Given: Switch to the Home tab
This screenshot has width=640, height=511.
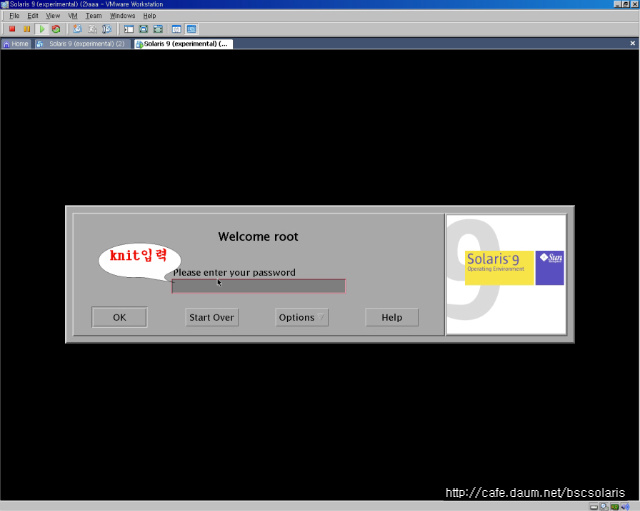Looking at the screenshot, I should click(x=16, y=44).
